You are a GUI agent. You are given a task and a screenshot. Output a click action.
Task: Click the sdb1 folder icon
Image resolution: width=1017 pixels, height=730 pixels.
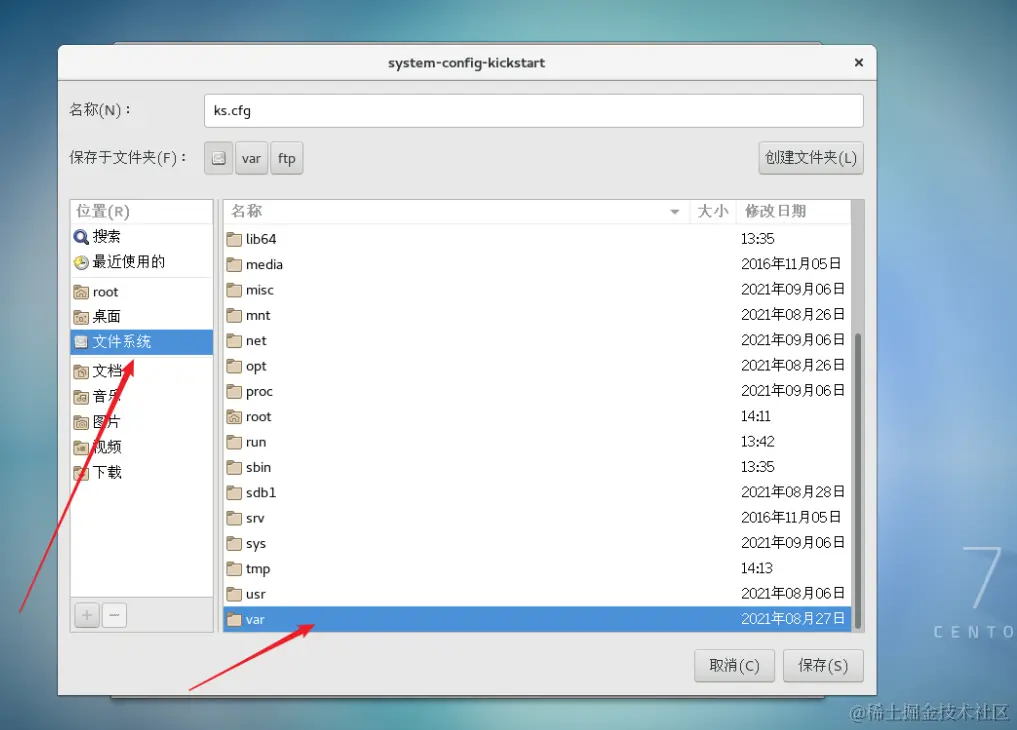pyautogui.click(x=234, y=493)
